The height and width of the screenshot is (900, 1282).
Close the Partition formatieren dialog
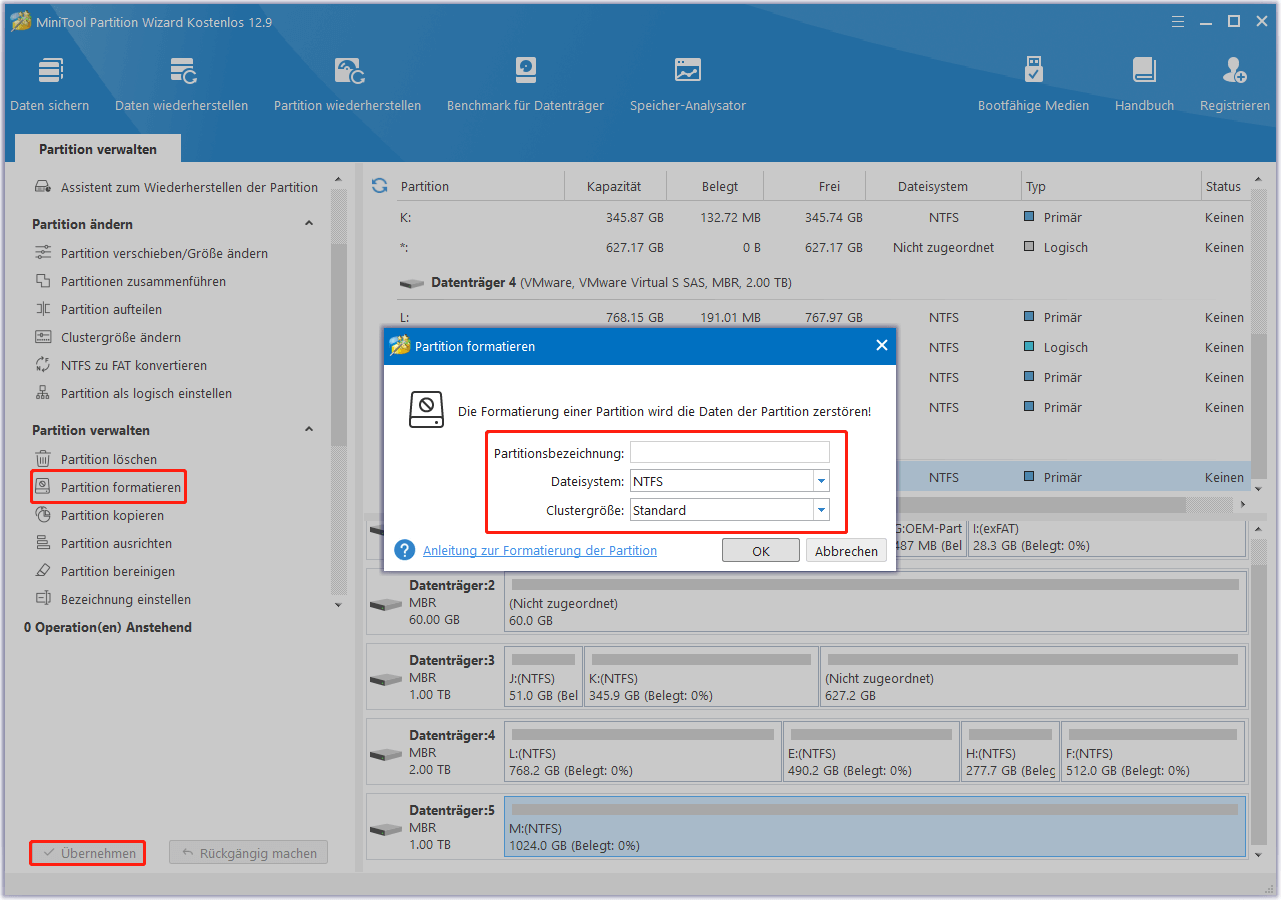click(881, 345)
